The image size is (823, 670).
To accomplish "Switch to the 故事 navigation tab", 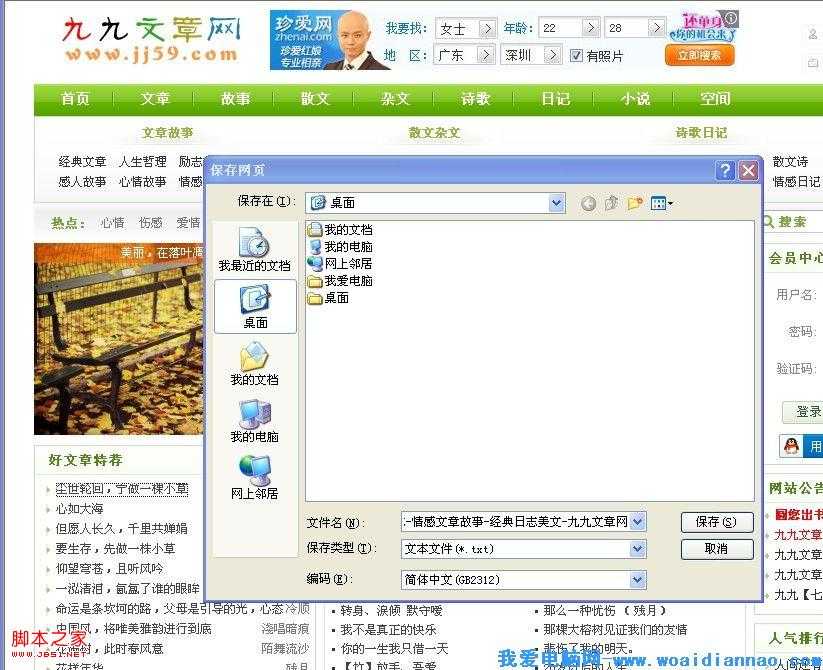I will pyautogui.click(x=235, y=98).
